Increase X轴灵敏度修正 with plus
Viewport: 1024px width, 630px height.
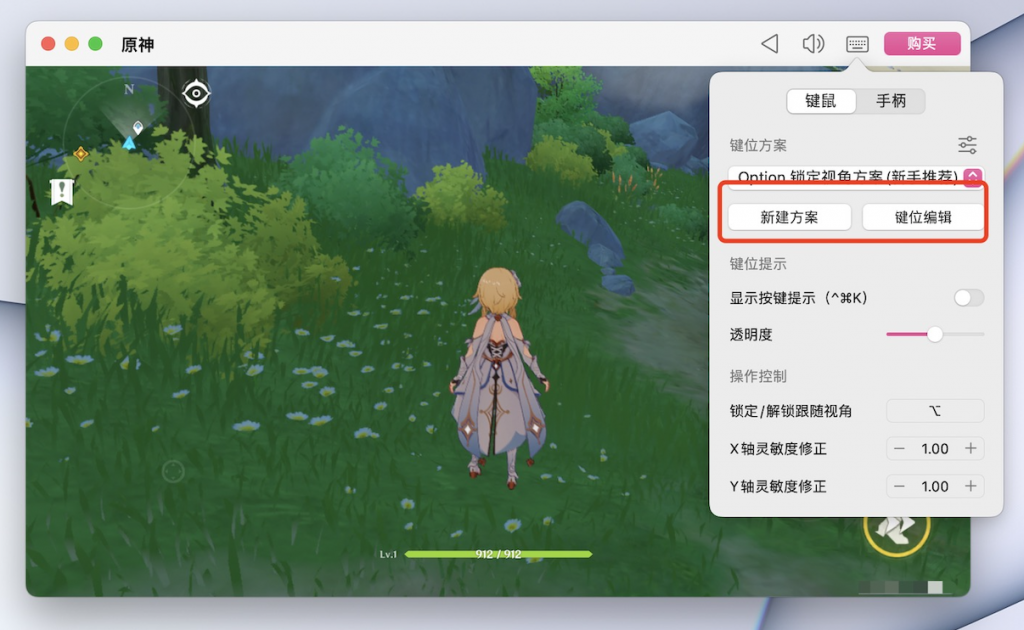pos(970,449)
